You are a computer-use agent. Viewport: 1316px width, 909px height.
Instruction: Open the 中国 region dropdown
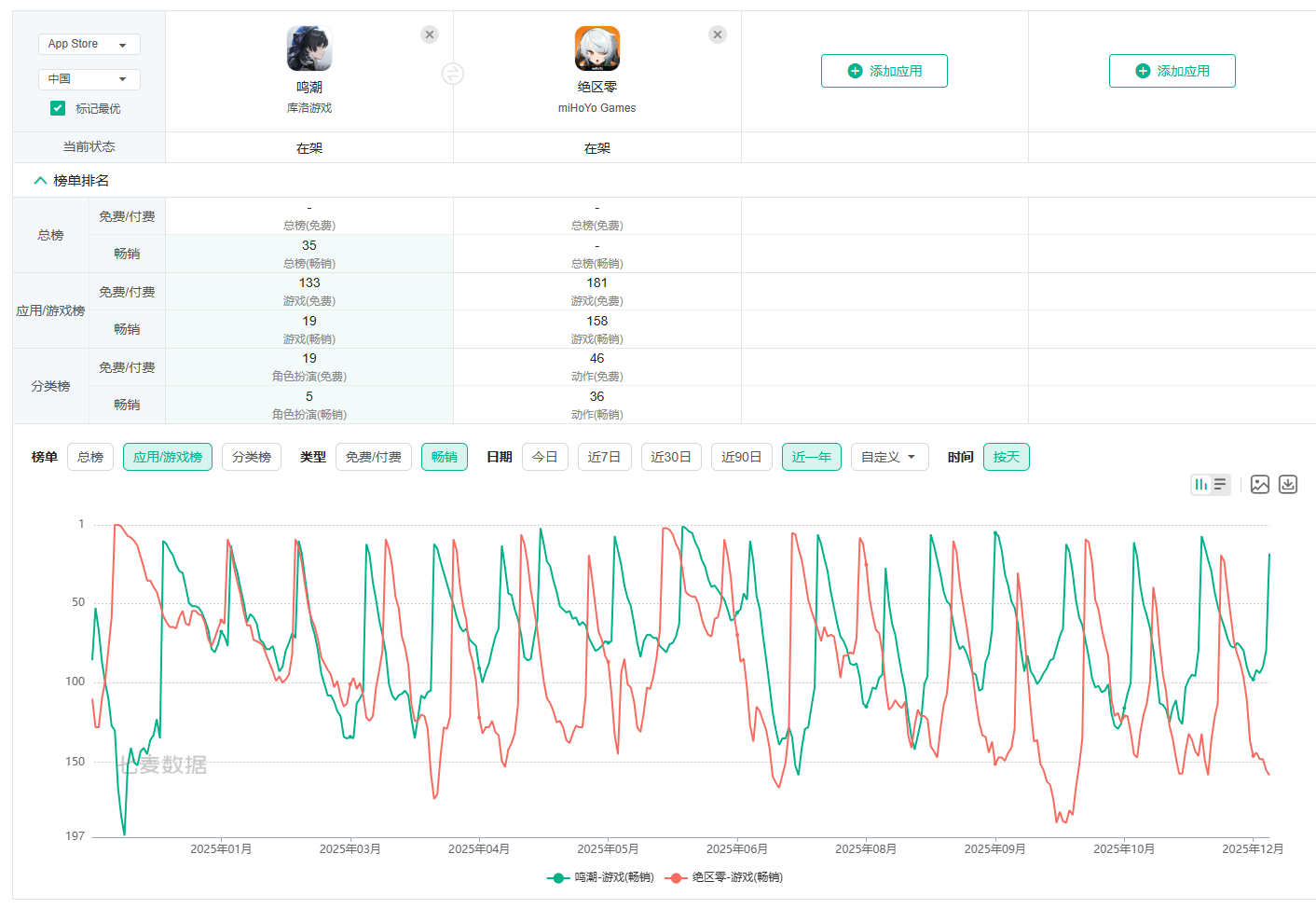point(89,79)
